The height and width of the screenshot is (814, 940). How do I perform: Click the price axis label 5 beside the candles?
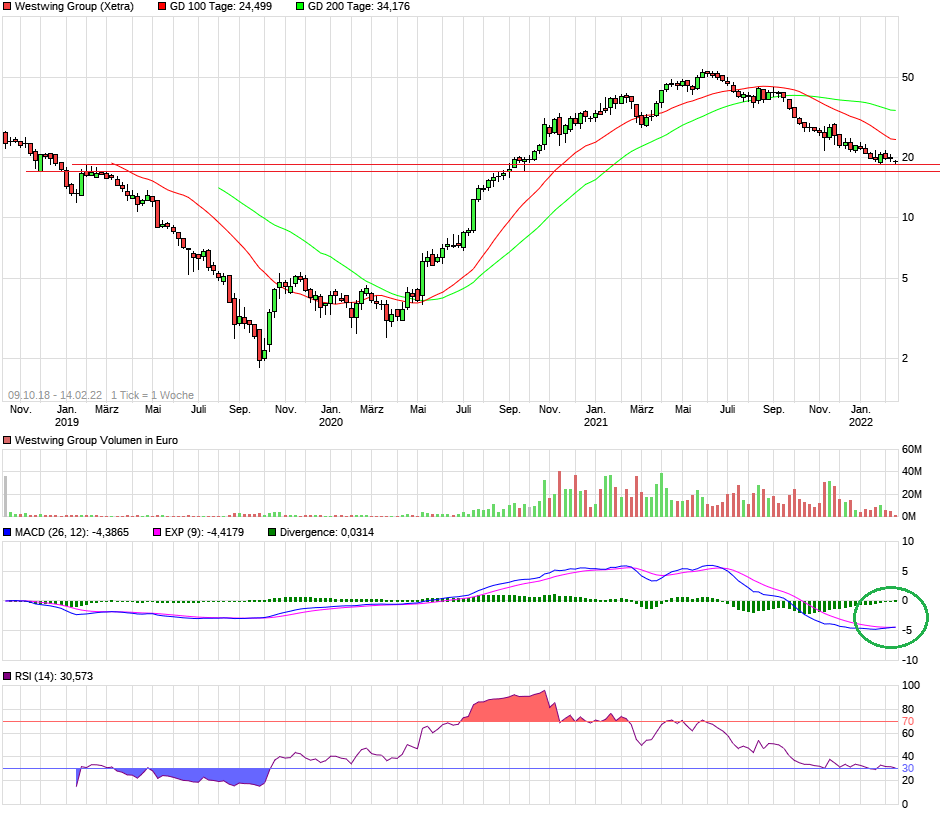coord(905,278)
